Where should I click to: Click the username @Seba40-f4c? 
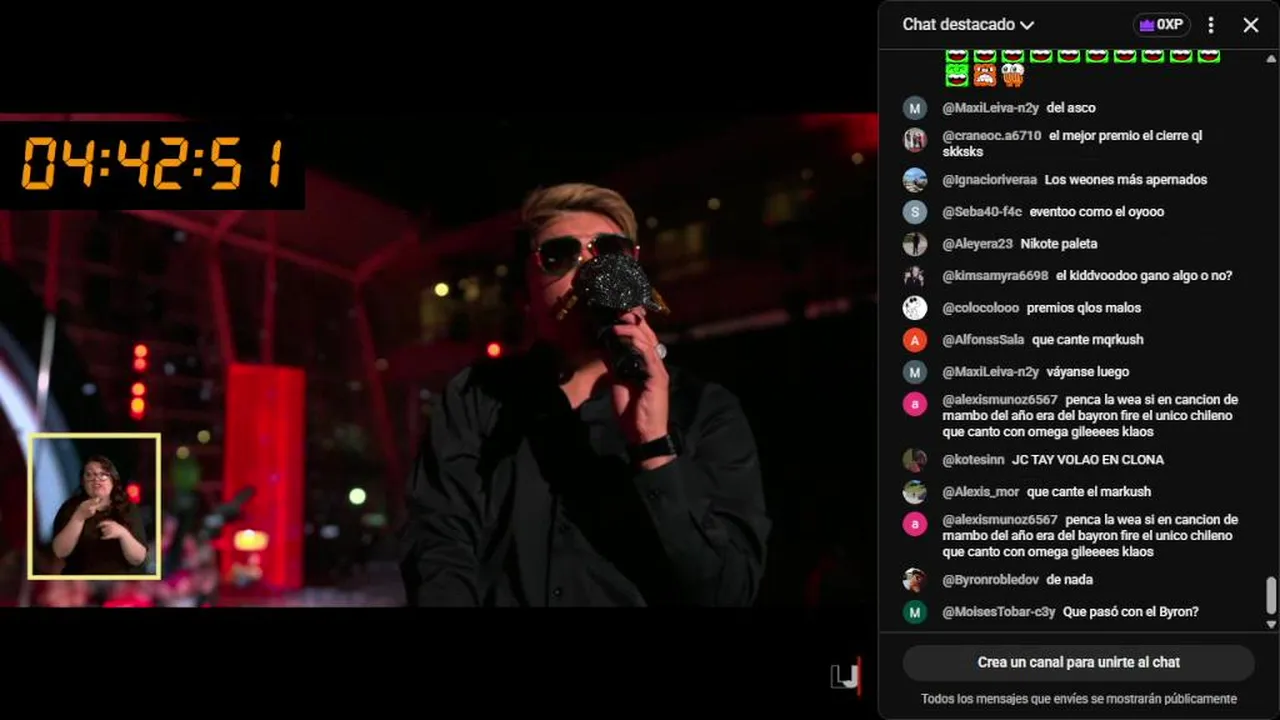pos(982,212)
